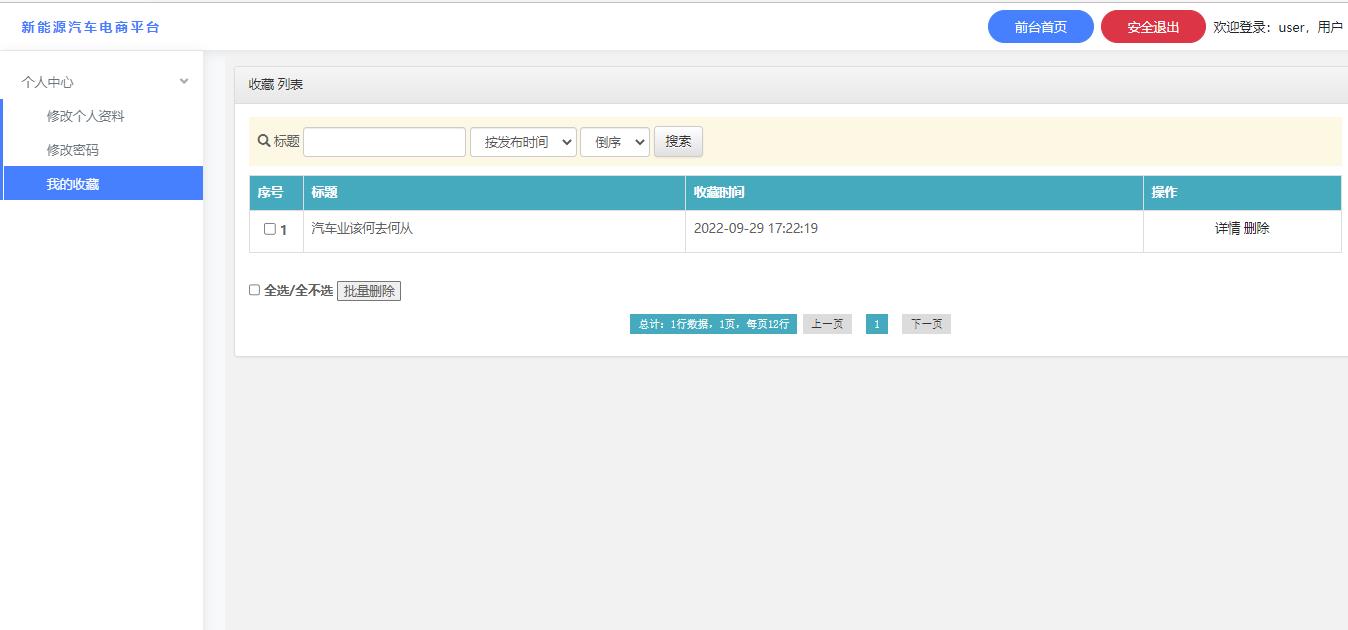This screenshot has height=630, width=1348.
Task: Click the search magnifier icon beside 标题
Action: point(264,141)
